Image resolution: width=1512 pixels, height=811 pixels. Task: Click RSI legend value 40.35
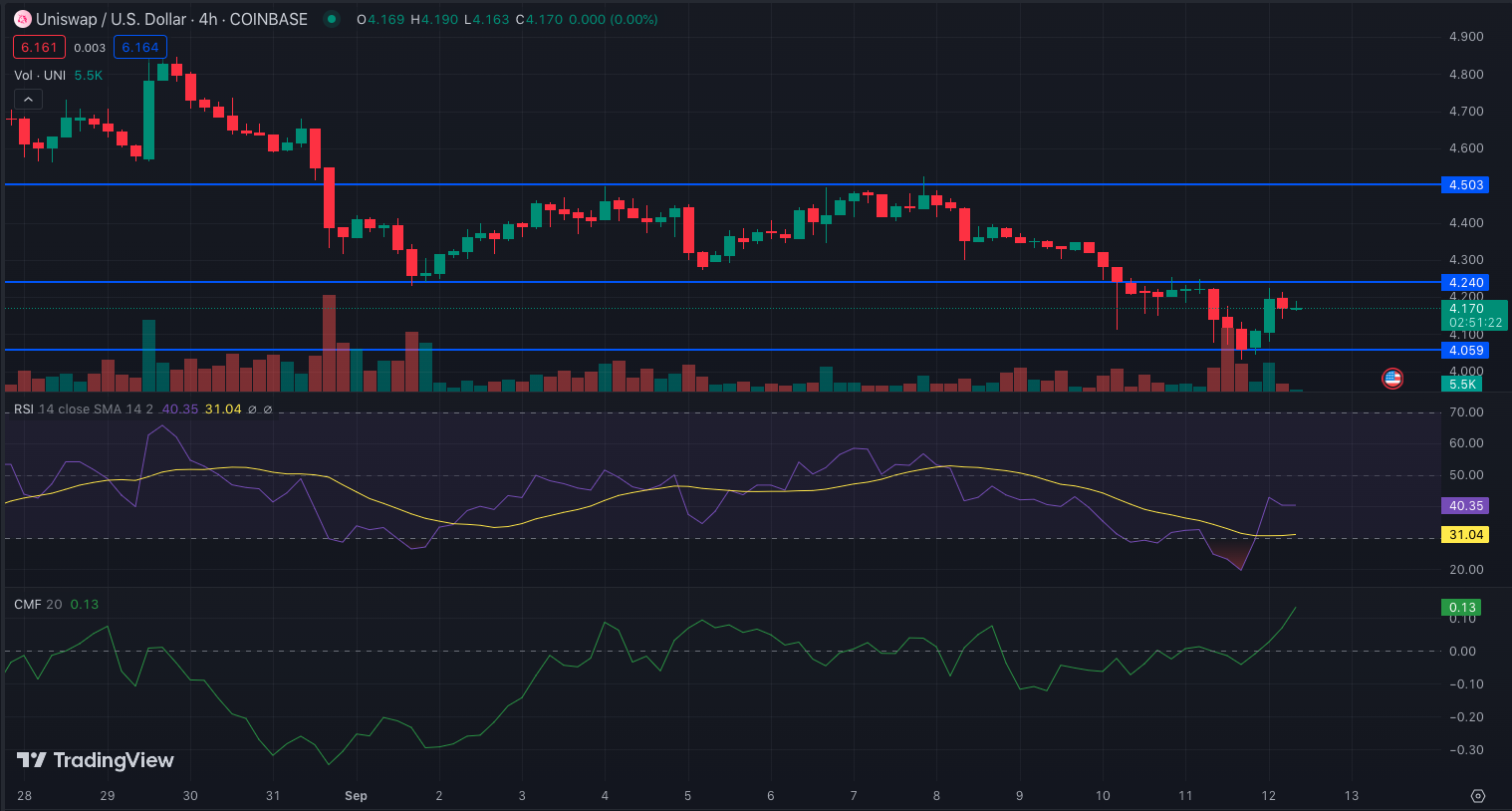point(179,409)
